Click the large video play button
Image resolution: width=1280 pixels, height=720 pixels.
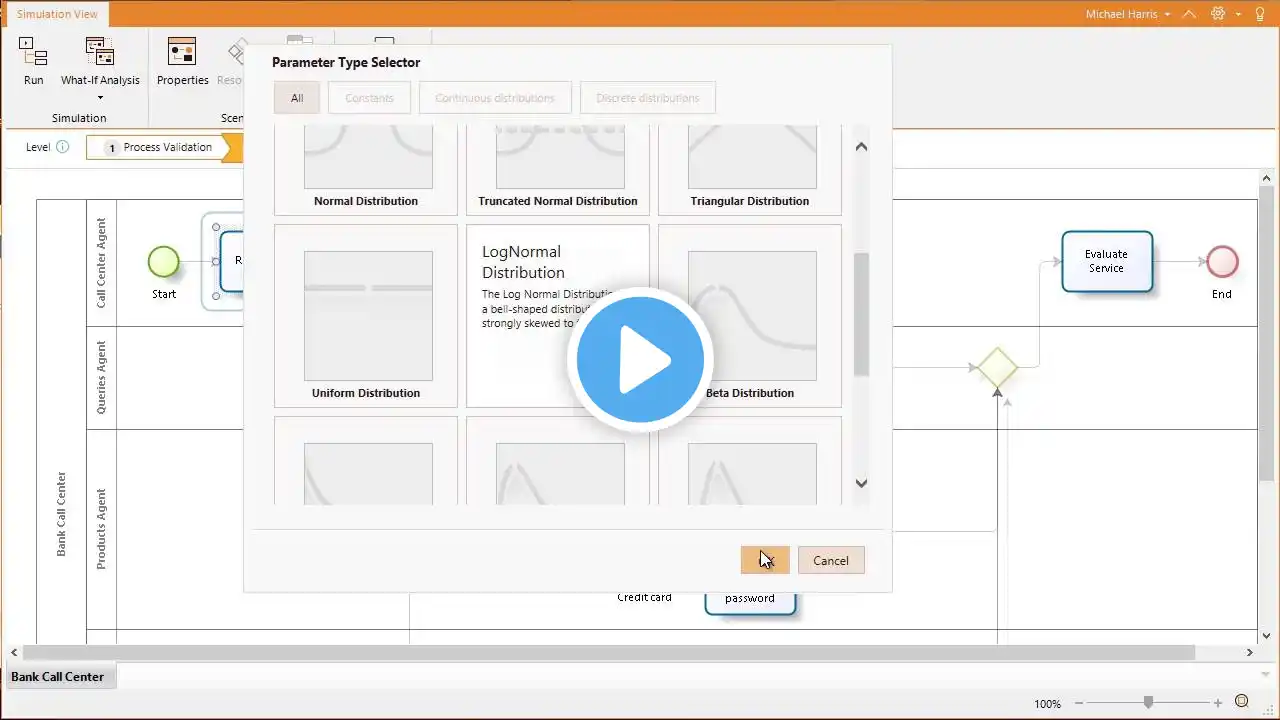pos(640,360)
